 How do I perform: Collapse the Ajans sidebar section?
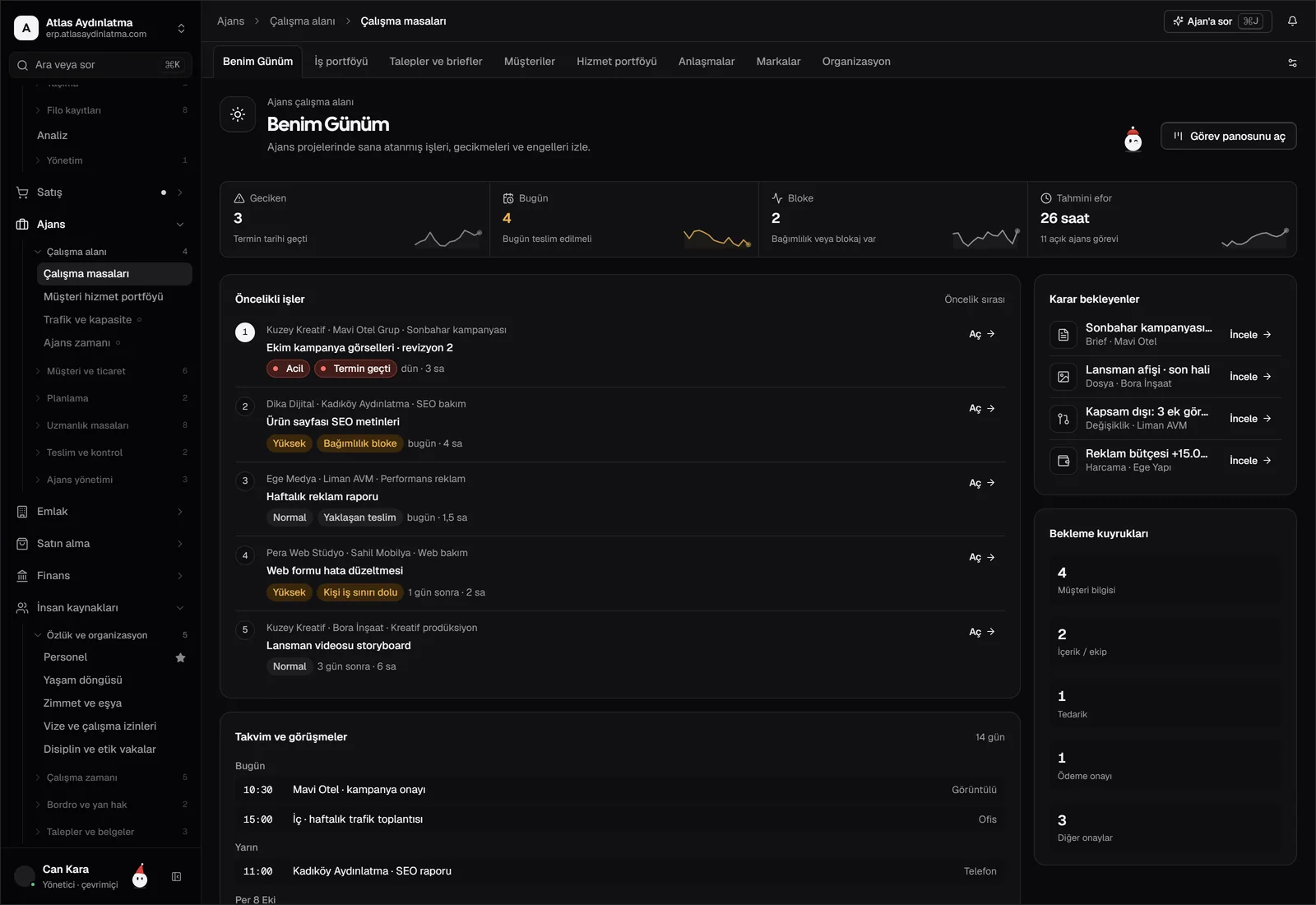[x=180, y=225]
